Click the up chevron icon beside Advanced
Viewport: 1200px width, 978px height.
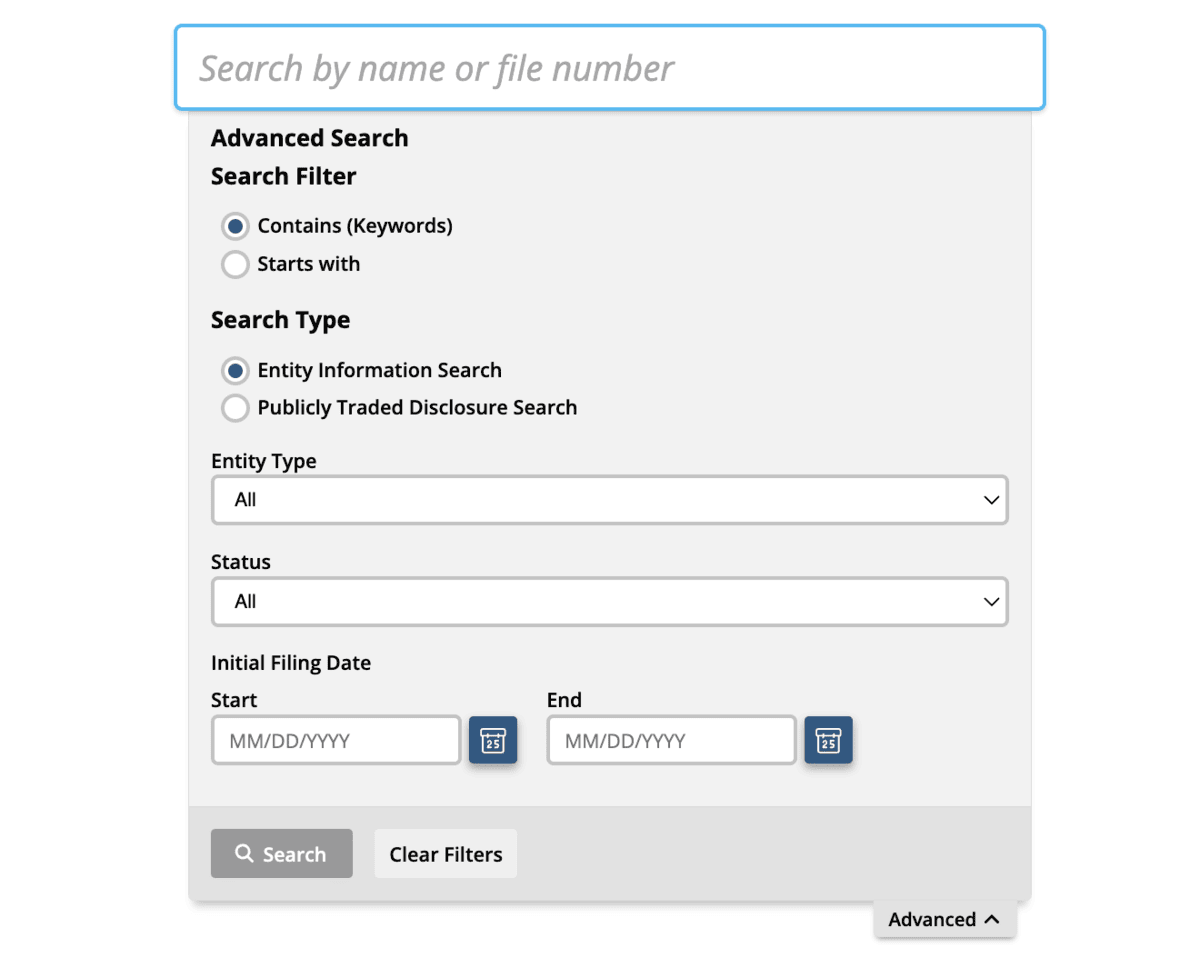[x=992, y=920]
